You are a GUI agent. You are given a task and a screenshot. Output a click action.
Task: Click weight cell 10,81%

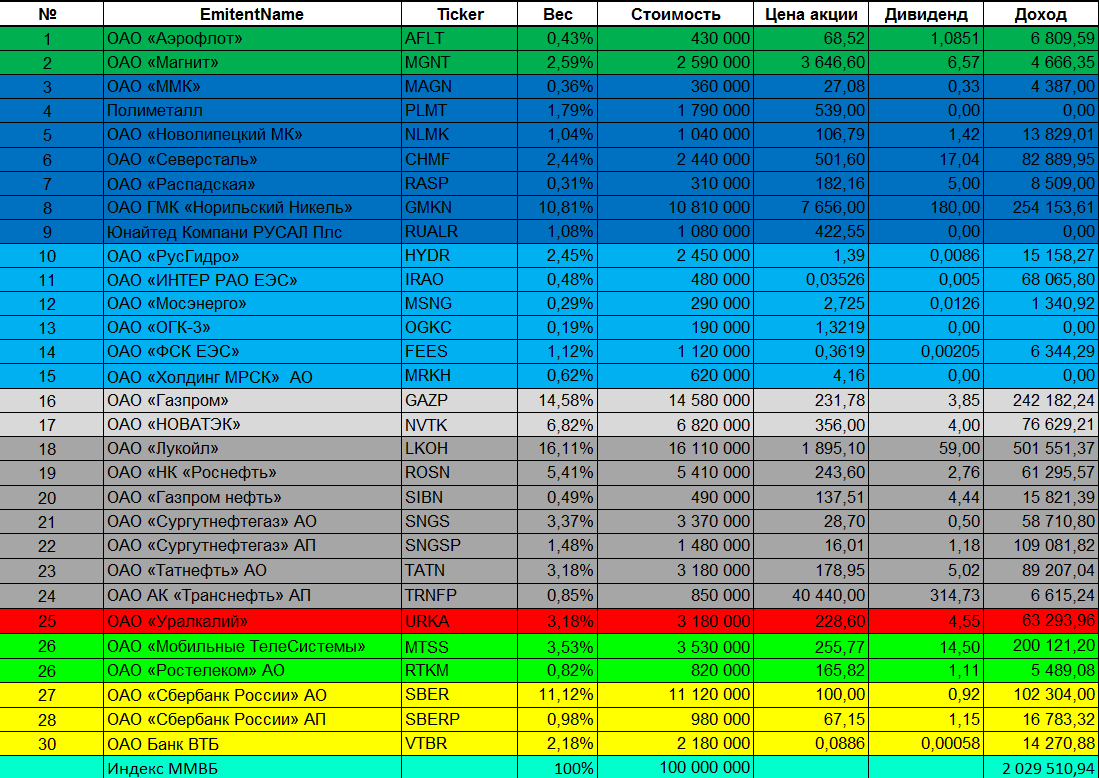pyautogui.click(x=558, y=207)
